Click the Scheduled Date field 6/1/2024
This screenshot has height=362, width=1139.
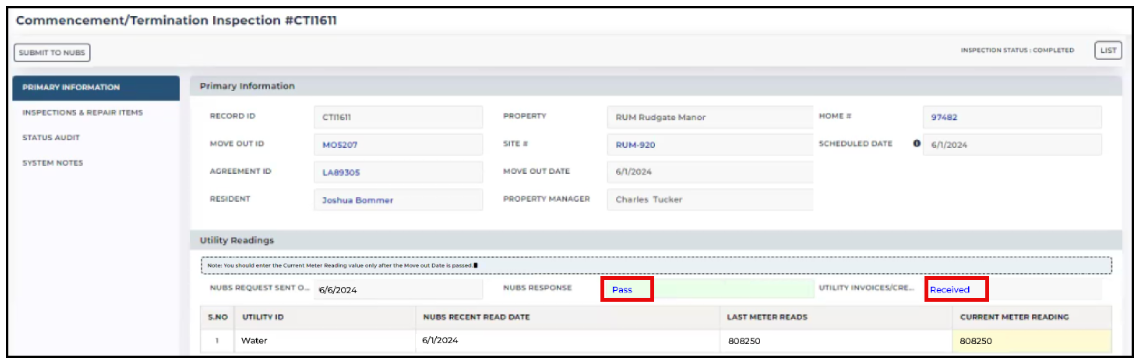[1012, 145]
